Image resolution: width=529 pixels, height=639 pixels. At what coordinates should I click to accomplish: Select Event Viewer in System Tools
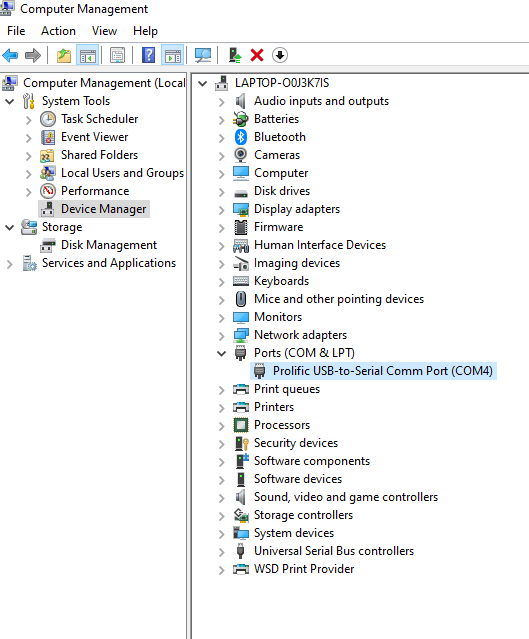(95, 137)
